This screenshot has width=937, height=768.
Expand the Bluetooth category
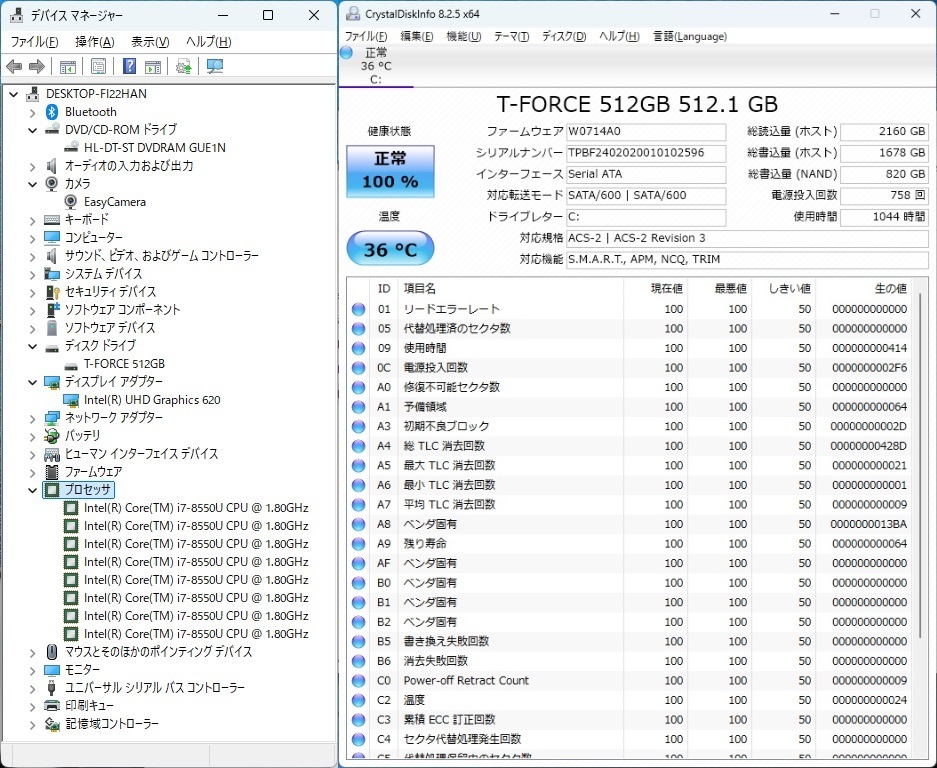(x=33, y=112)
